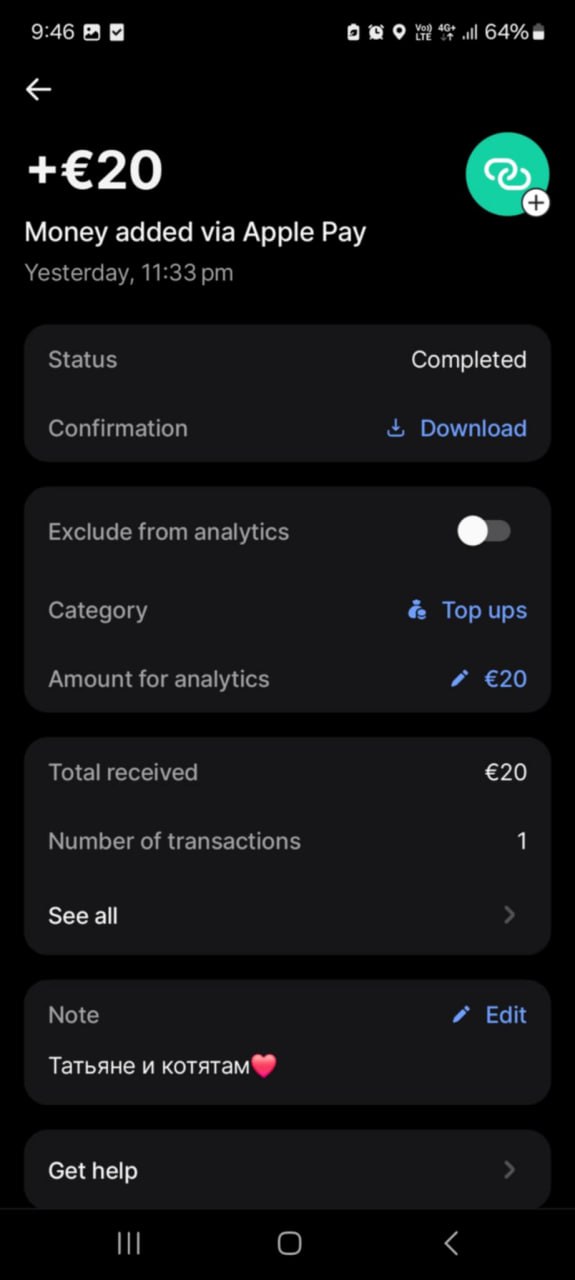The image size is (575, 1280).
Task: Tap the back arrow icon
Action: pos(38,90)
